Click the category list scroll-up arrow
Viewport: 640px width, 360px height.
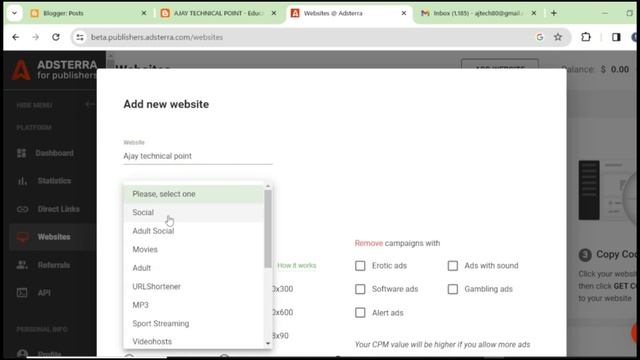pos(268,186)
